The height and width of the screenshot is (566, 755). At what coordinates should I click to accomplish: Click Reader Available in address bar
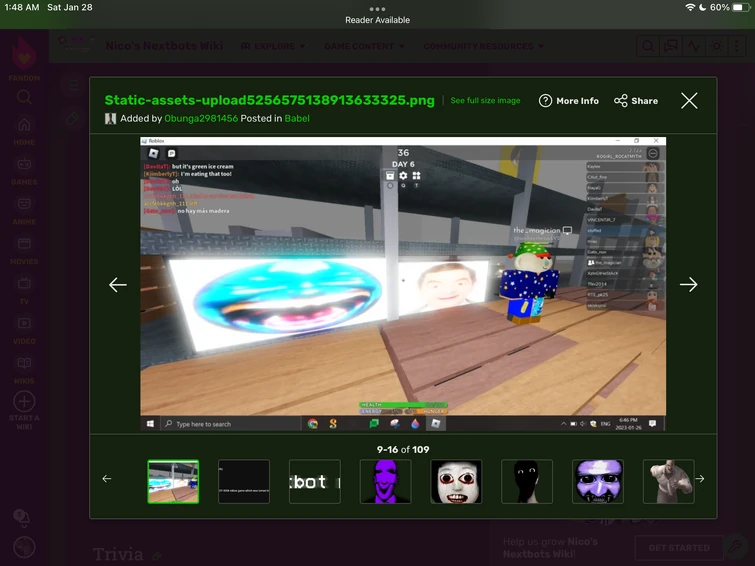(x=378, y=20)
